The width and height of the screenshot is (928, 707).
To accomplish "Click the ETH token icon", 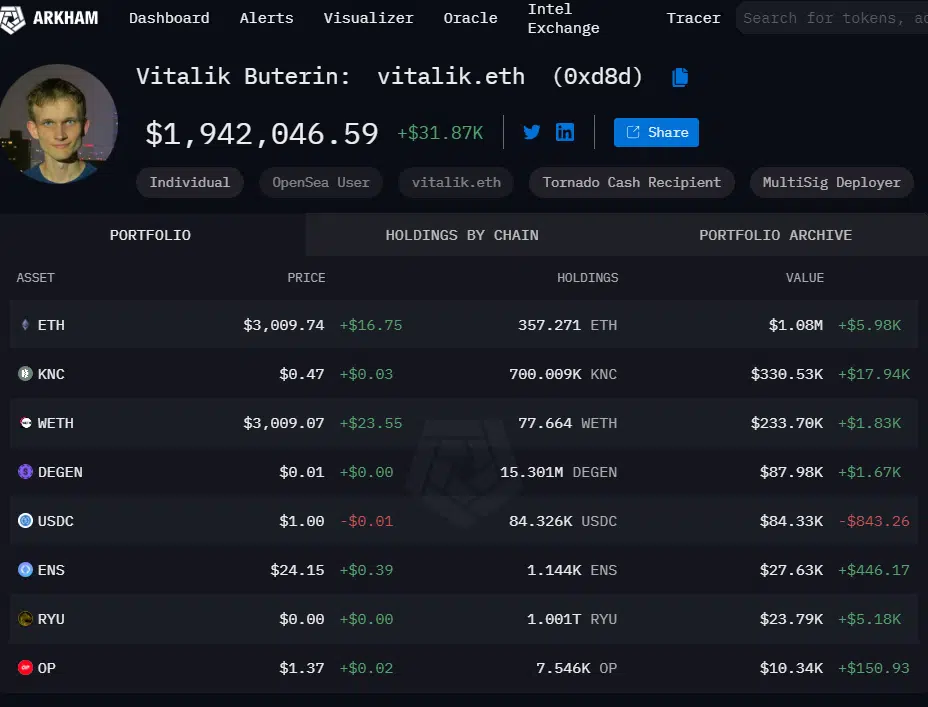I will point(25,325).
